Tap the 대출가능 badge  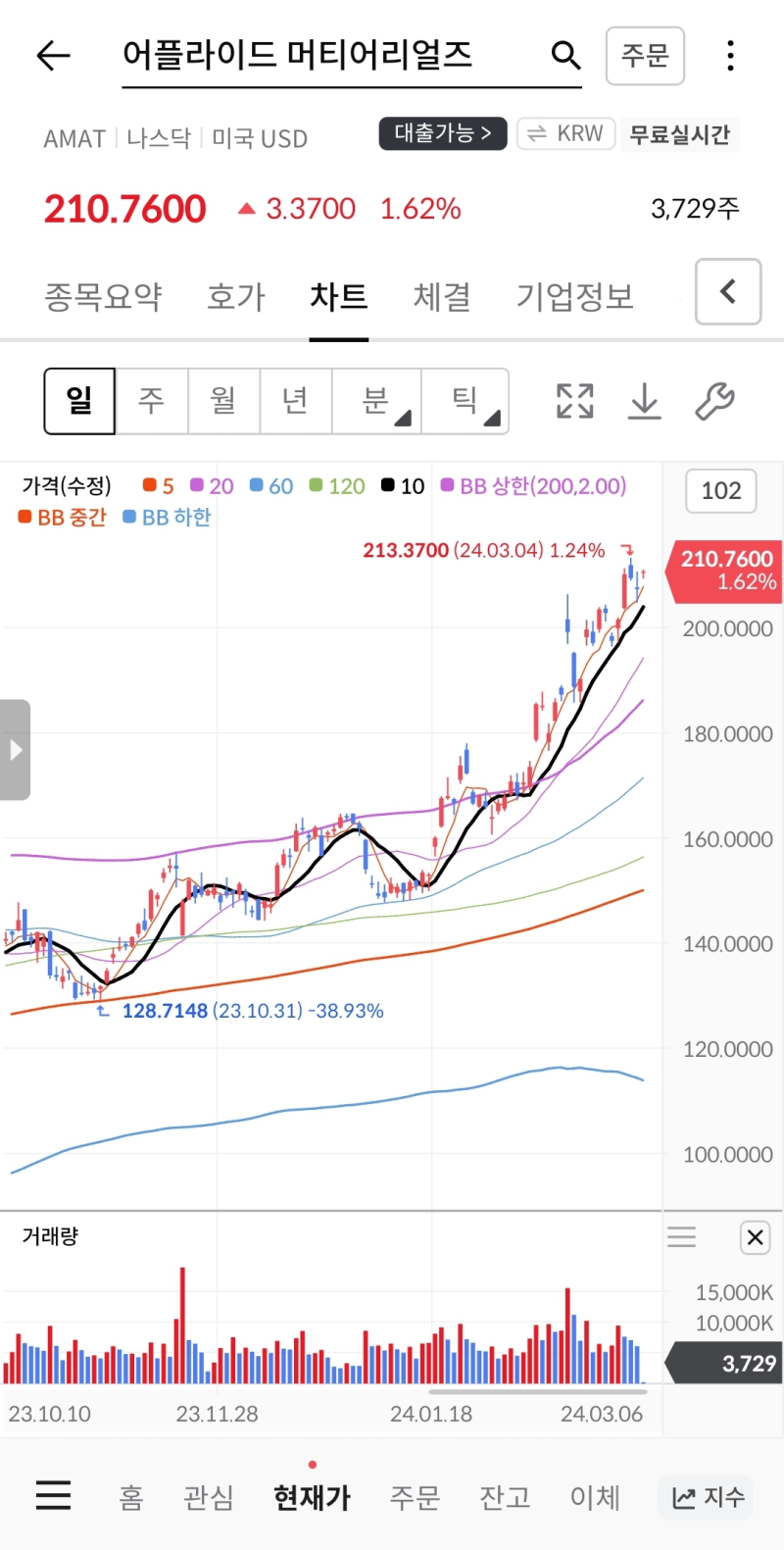(443, 133)
